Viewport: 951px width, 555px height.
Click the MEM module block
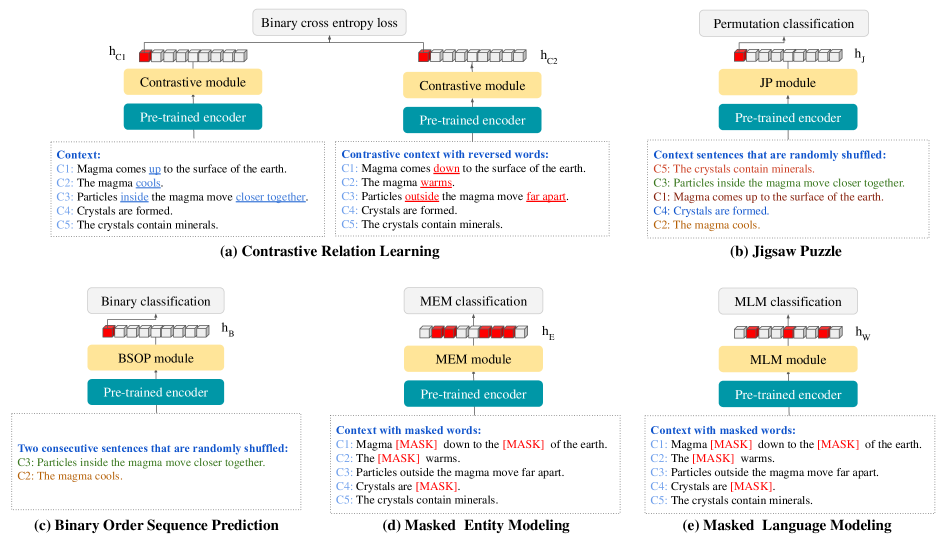pos(471,359)
